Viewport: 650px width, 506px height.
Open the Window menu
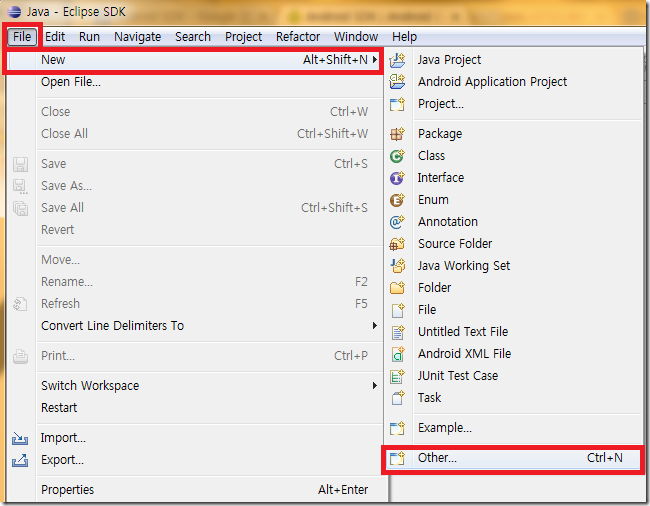356,37
